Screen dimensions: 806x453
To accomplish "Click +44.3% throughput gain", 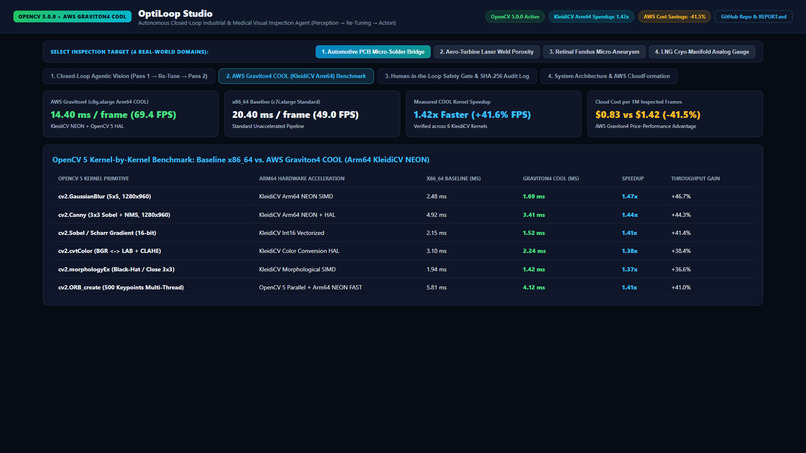I will coord(681,215).
